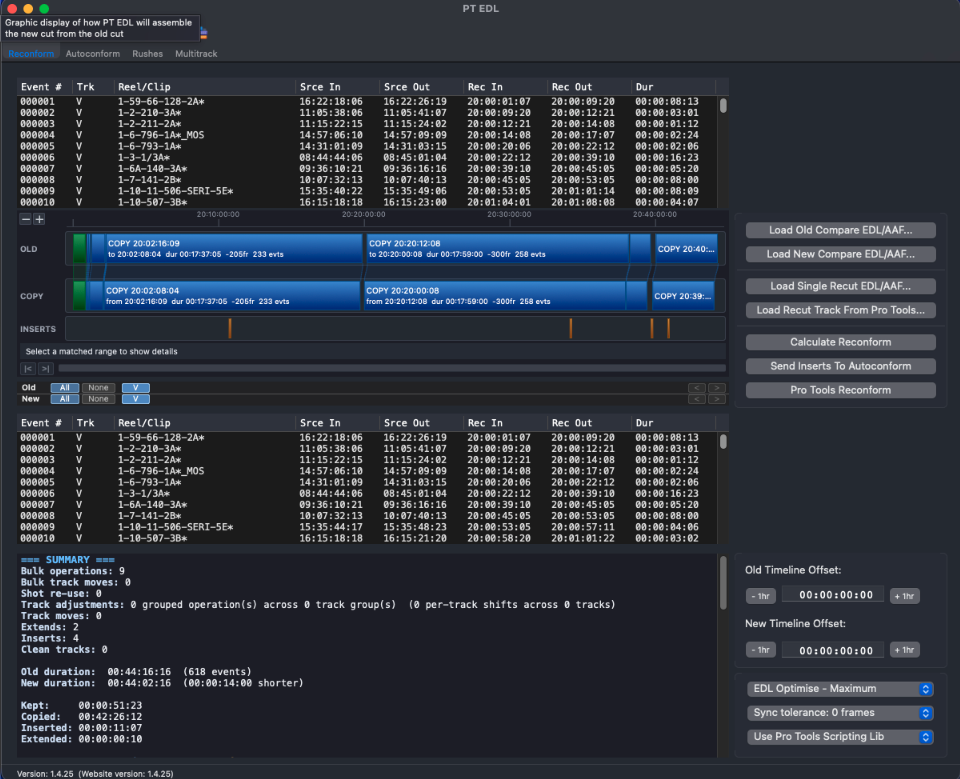Viewport: 960px width, 779px height.
Task: Subtract one hour from Old Timeline Offset
Action: tap(760, 596)
